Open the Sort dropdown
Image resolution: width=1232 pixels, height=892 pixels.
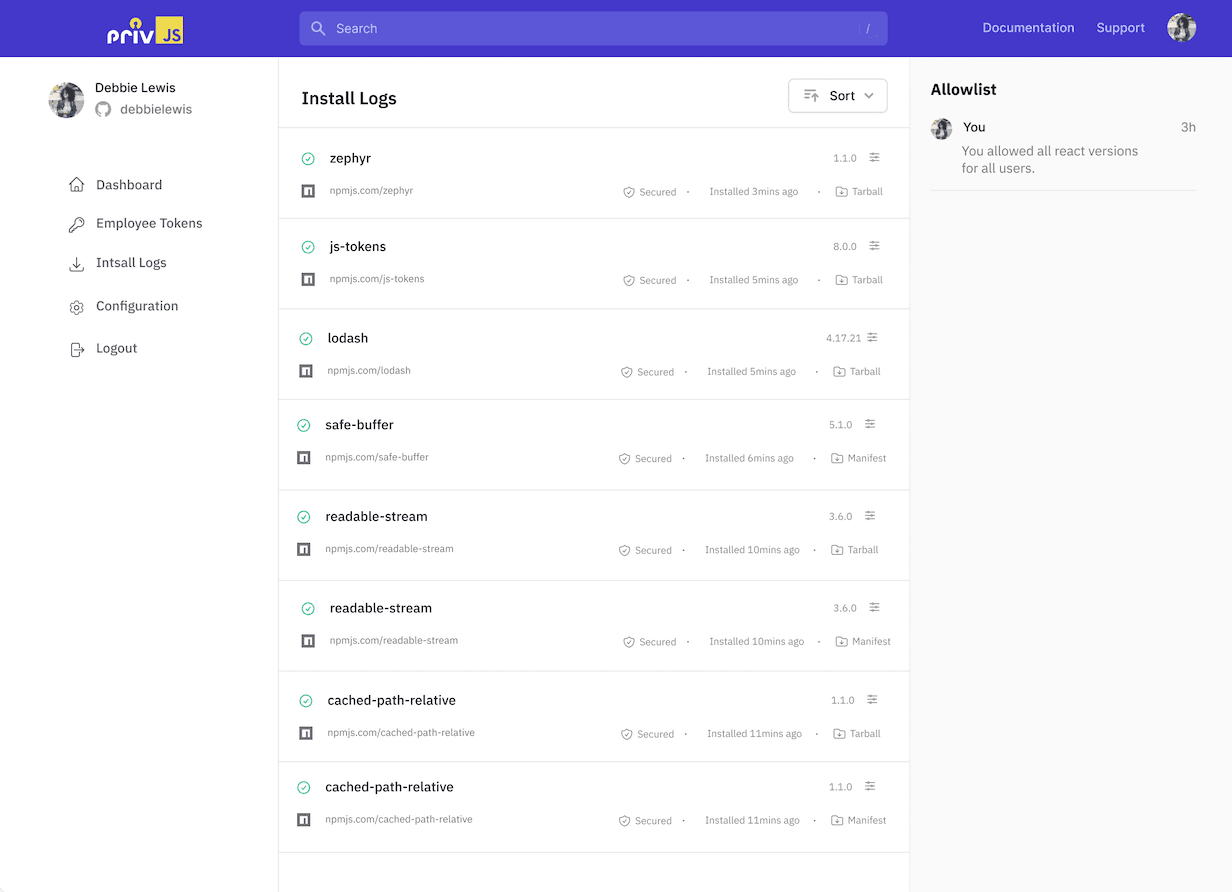point(838,95)
